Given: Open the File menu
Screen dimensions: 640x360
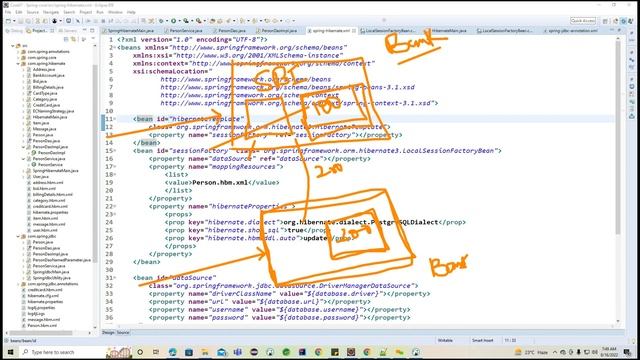Looking at the screenshot, I should [x=8, y=12].
